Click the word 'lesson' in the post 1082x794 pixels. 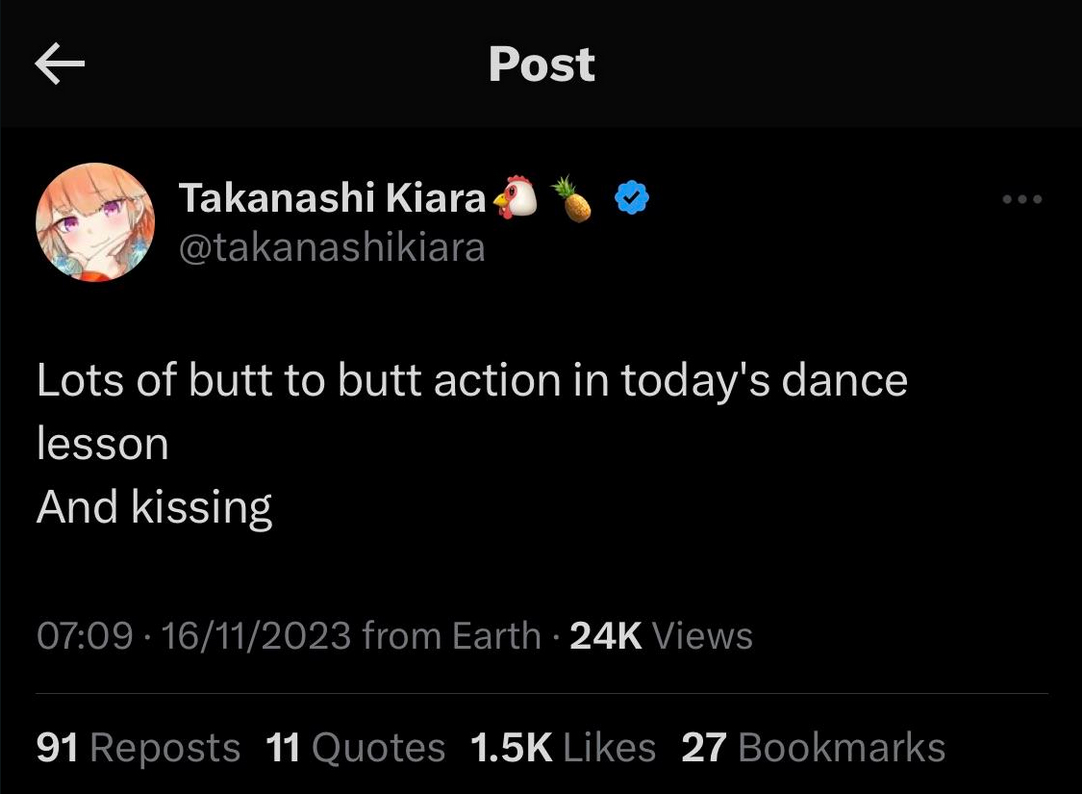click(x=103, y=444)
